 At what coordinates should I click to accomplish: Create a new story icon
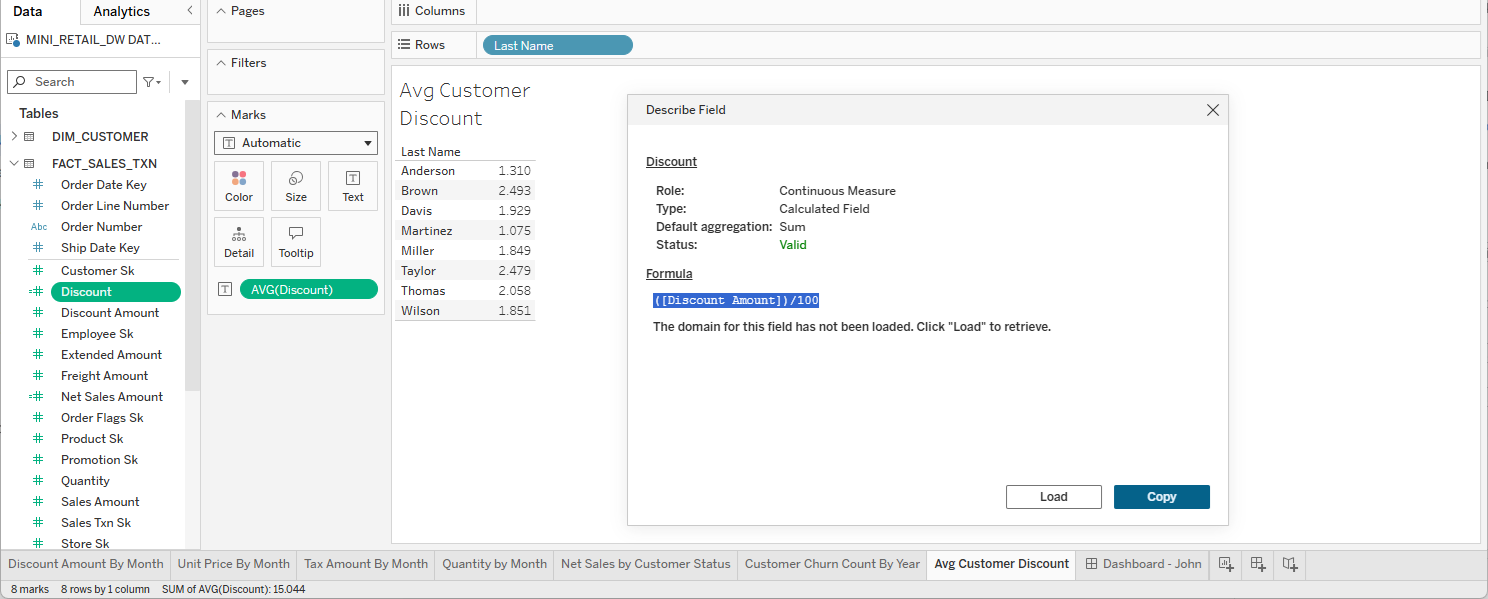click(x=1290, y=564)
